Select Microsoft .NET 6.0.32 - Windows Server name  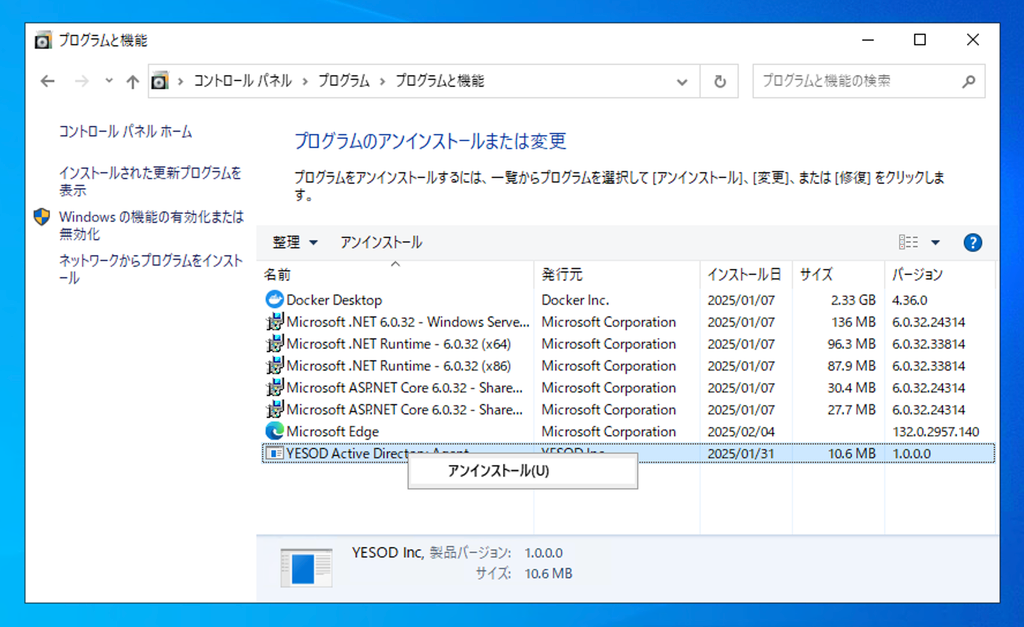coord(408,322)
